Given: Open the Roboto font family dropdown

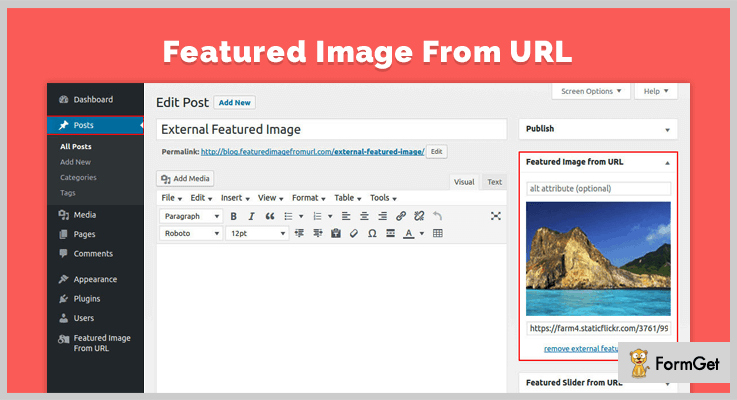Looking at the screenshot, I should (191, 233).
